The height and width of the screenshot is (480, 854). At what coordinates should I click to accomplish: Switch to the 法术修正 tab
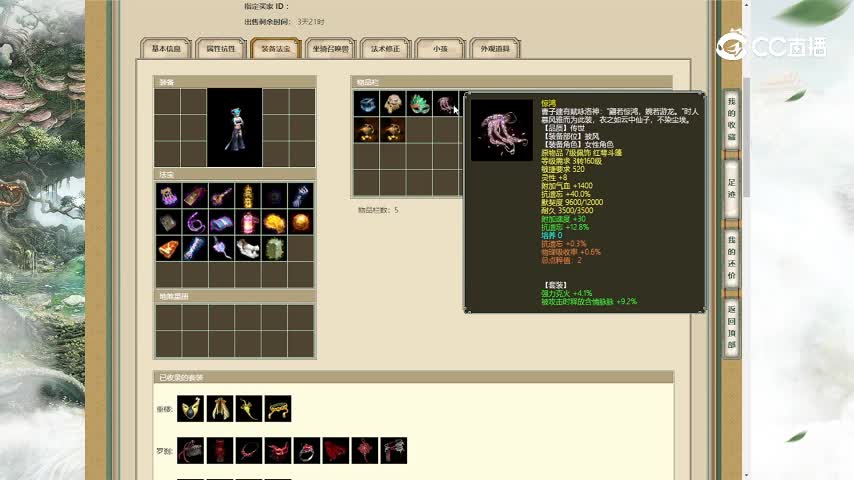click(385, 48)
